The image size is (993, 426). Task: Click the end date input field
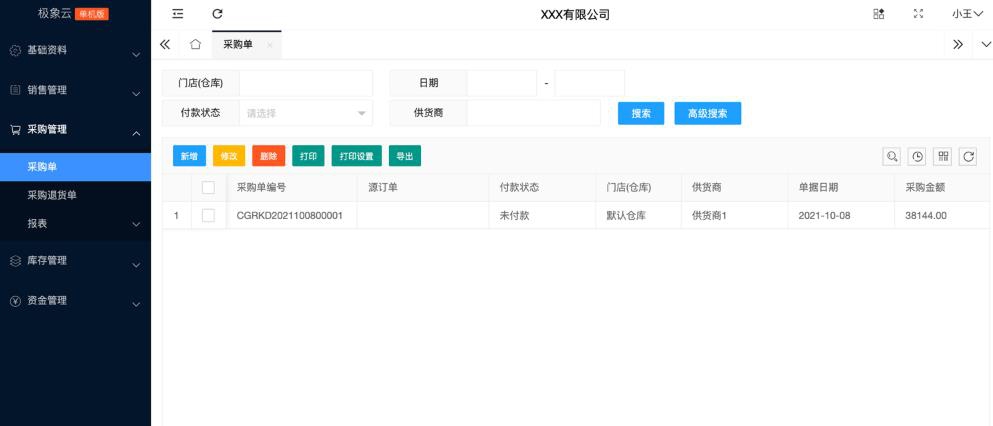point(590,83)
